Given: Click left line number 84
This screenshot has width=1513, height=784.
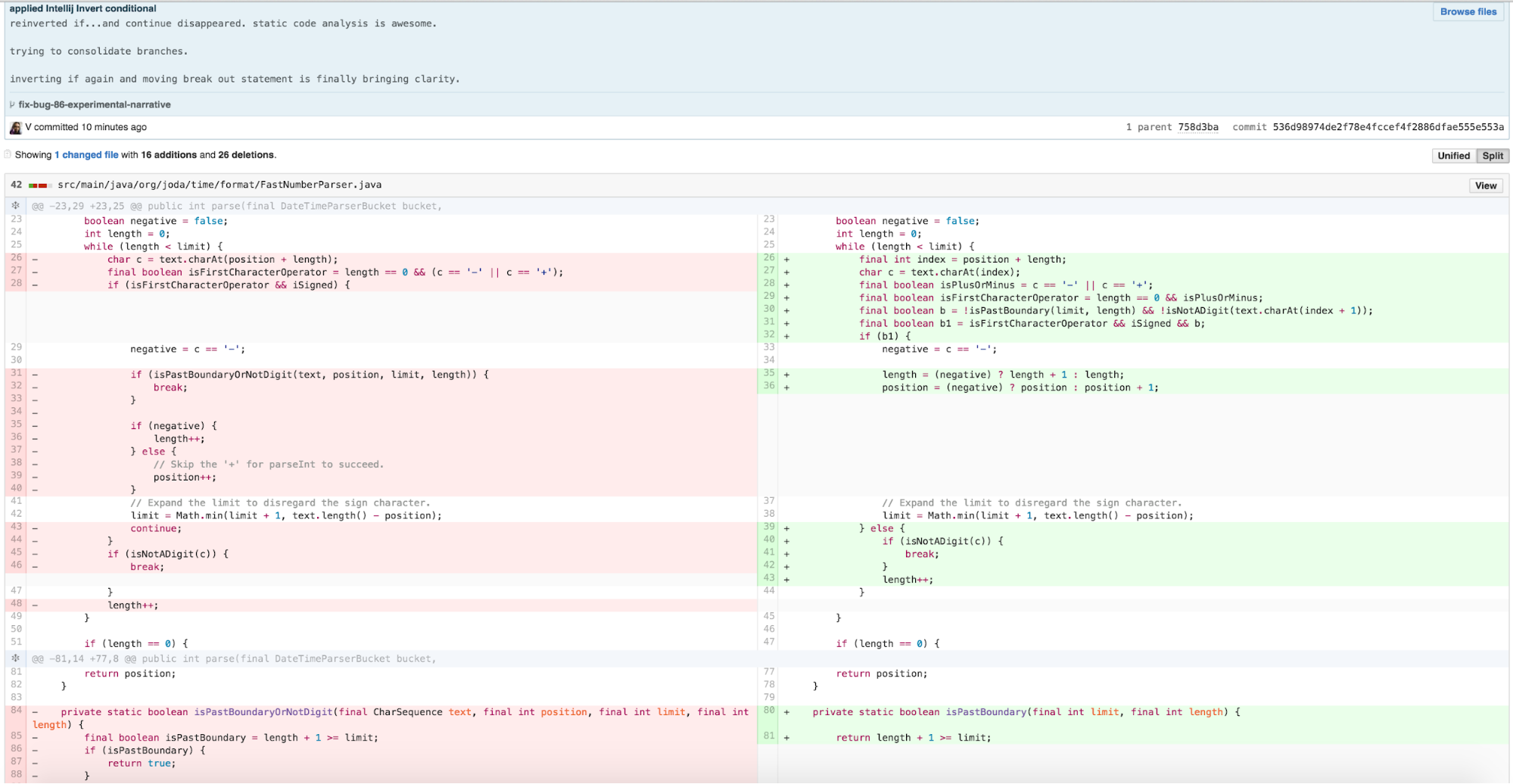Looking at the screenshot, I should coord(16,711).
